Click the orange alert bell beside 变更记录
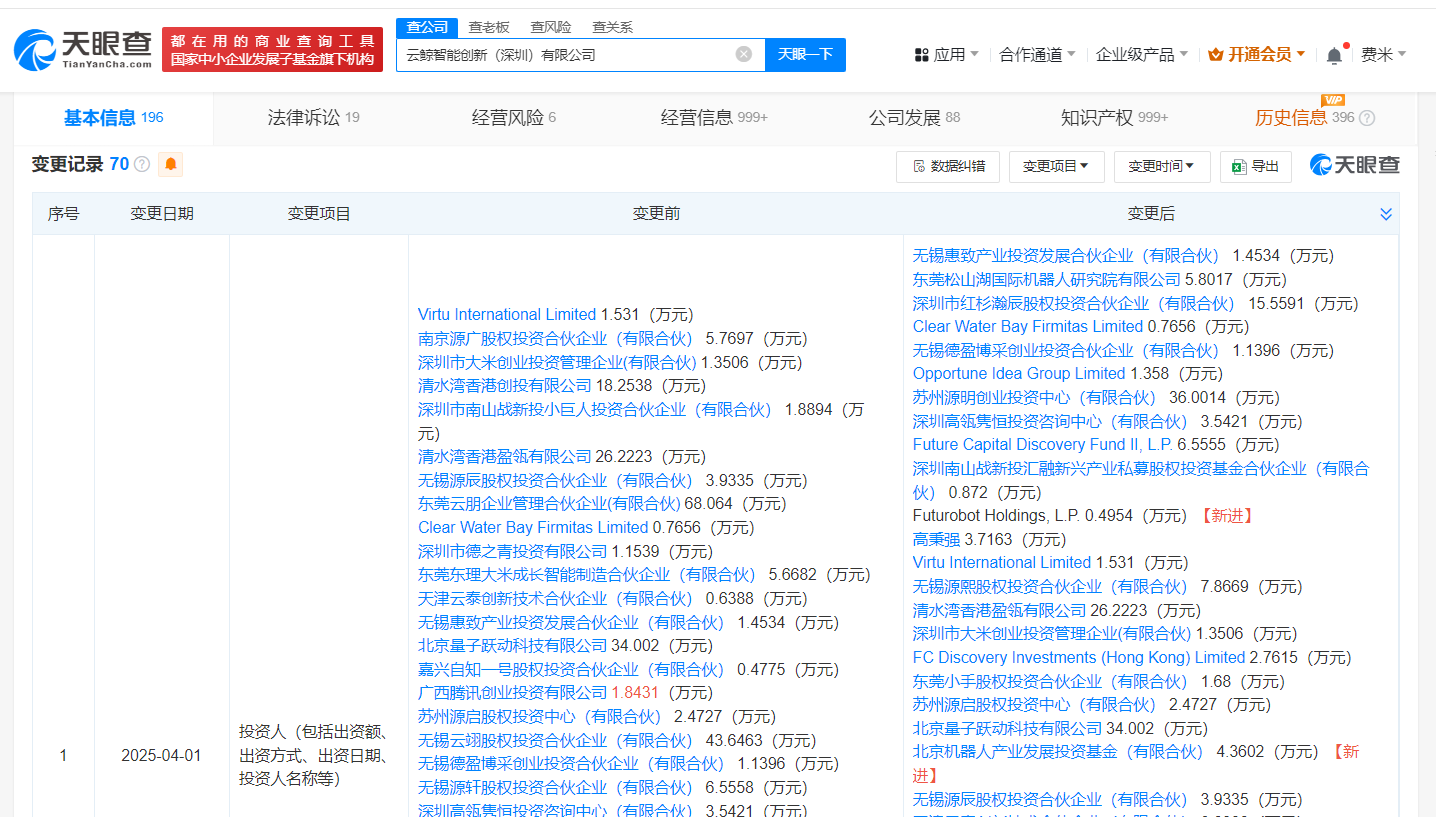The width and height of the screenshot is (1436, 817). (171, 165)
